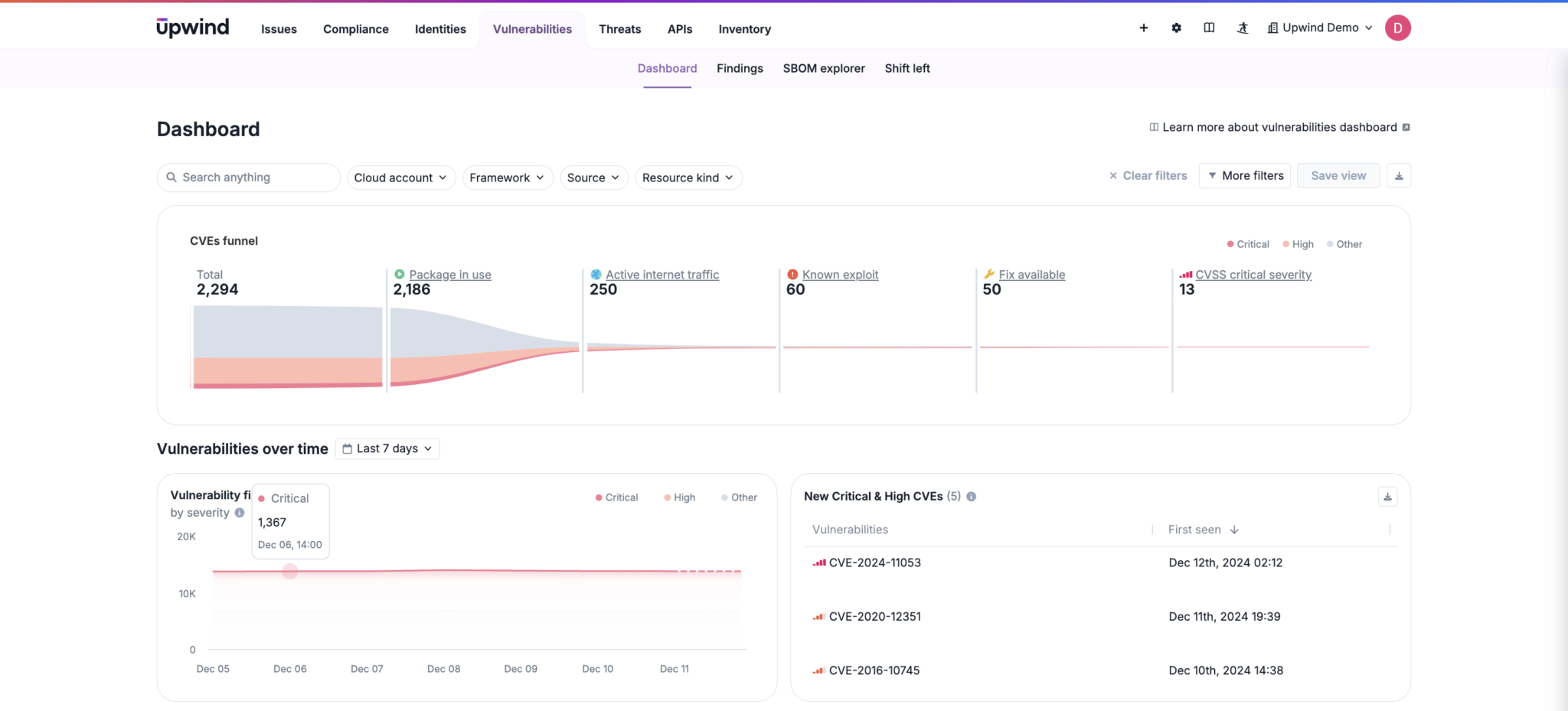Open the Known exploit funnel link
The width and height of the screenshot is (1568, 711).
(x=840, y=275)
